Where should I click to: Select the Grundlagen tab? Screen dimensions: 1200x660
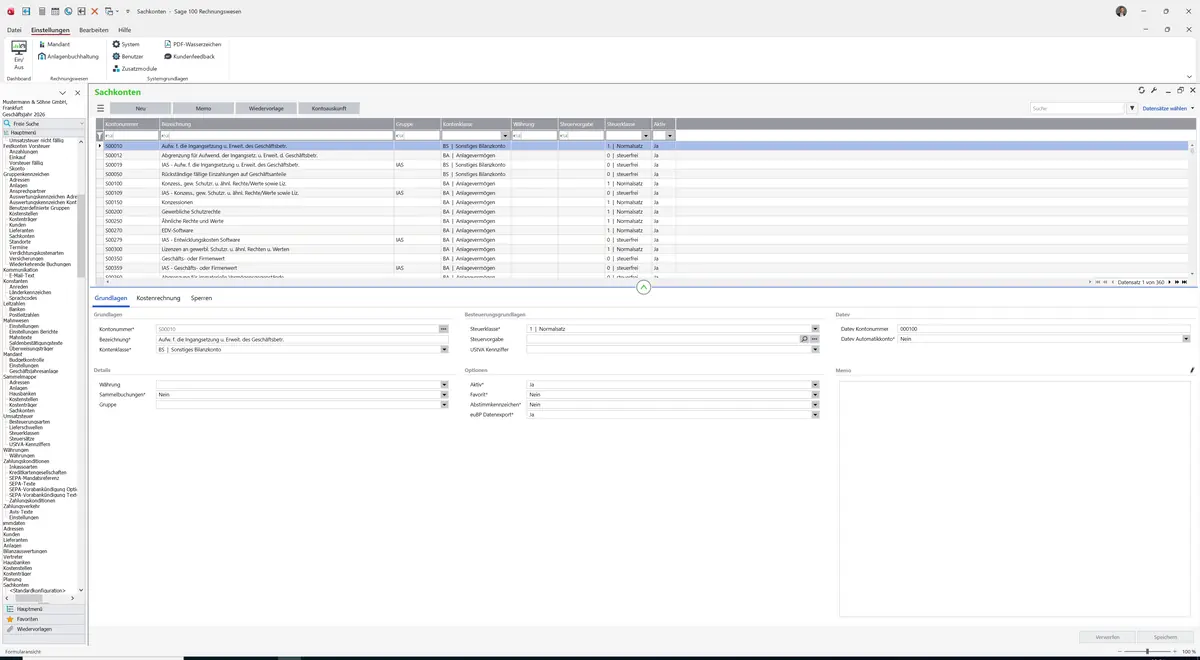pyautogui.click(x=111, y=298)
